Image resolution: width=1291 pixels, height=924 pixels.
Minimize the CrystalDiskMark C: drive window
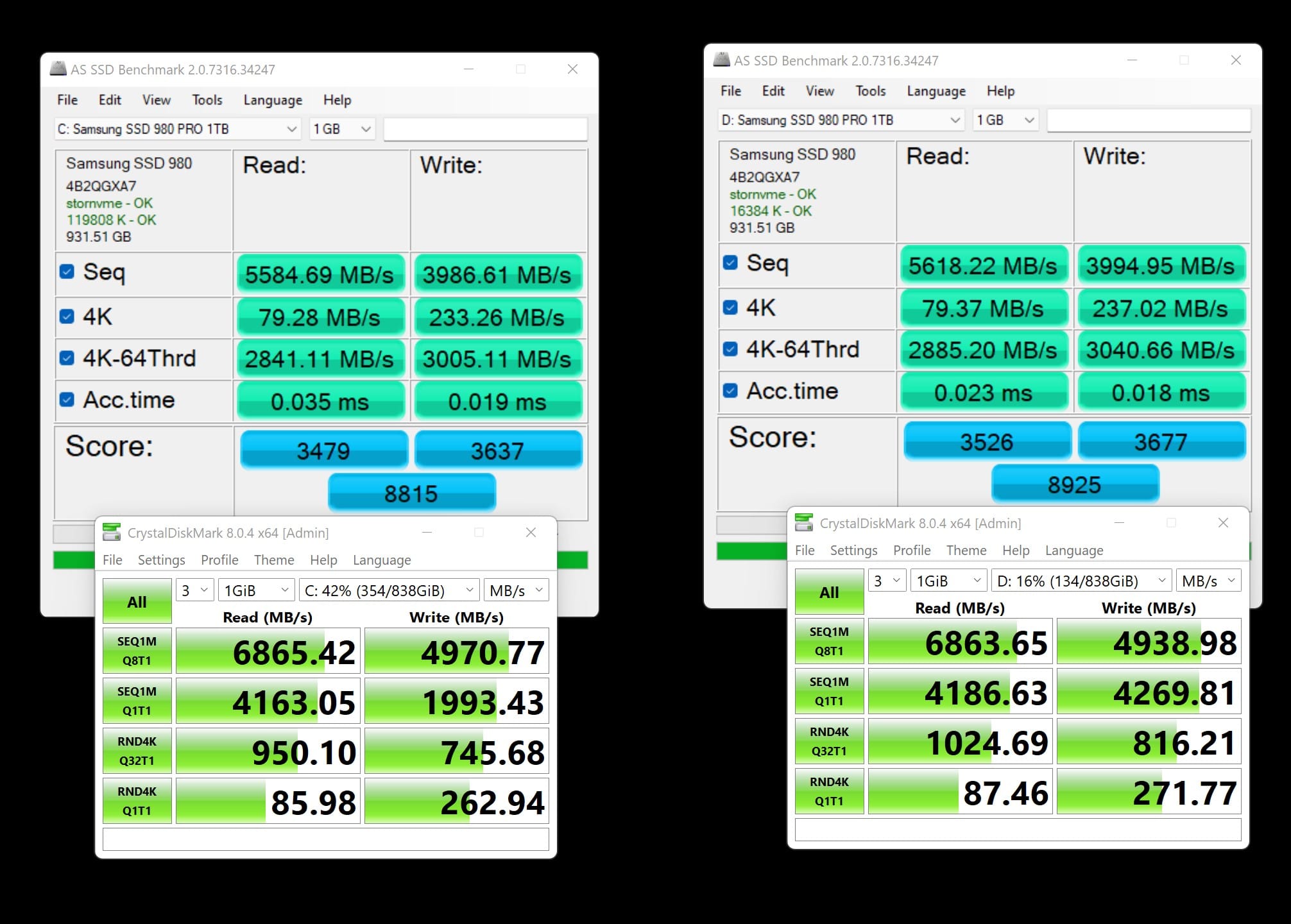[x=427, y=532]
